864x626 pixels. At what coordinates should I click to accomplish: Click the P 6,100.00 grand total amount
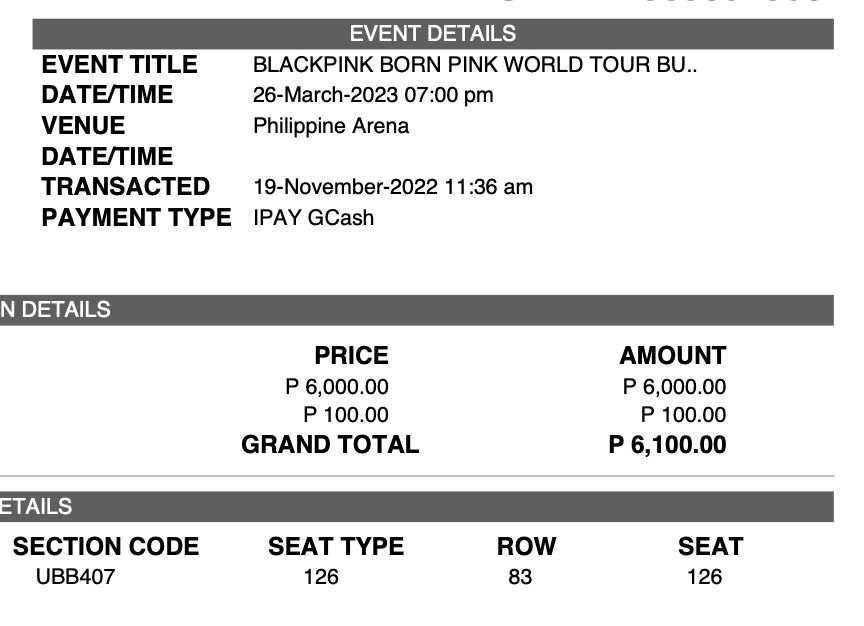[x=667, y=445]
